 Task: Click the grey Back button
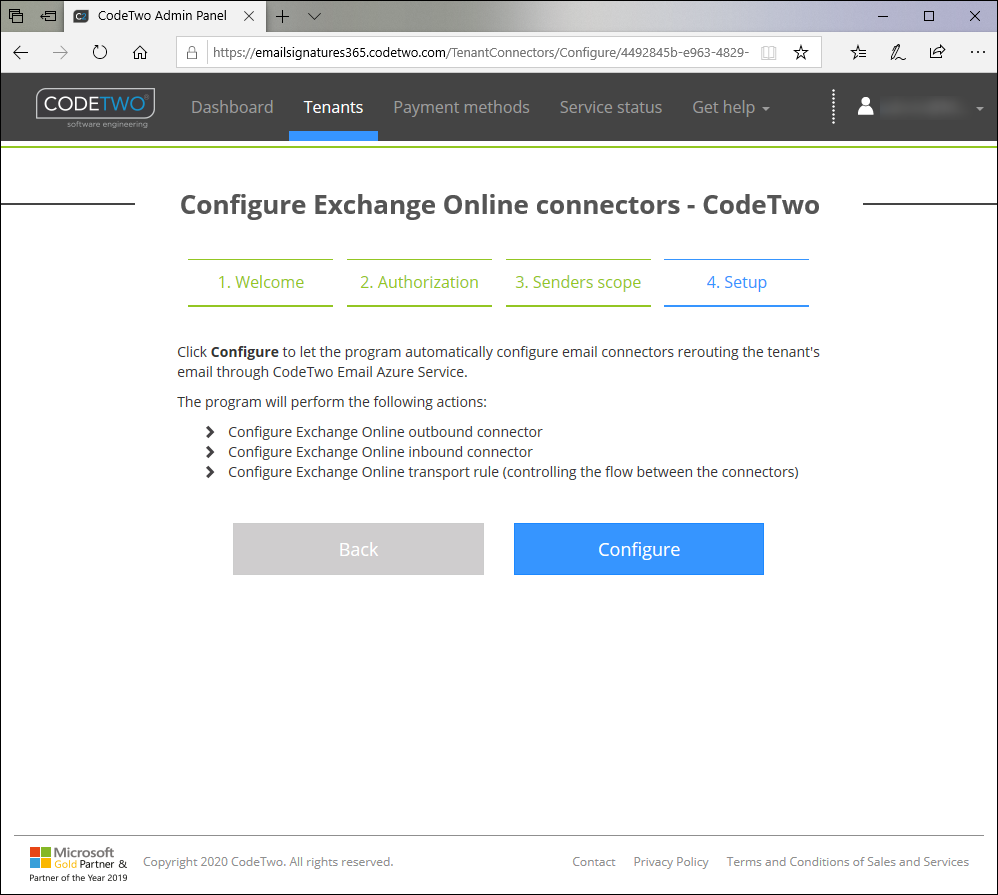click(x=358, y=549)
